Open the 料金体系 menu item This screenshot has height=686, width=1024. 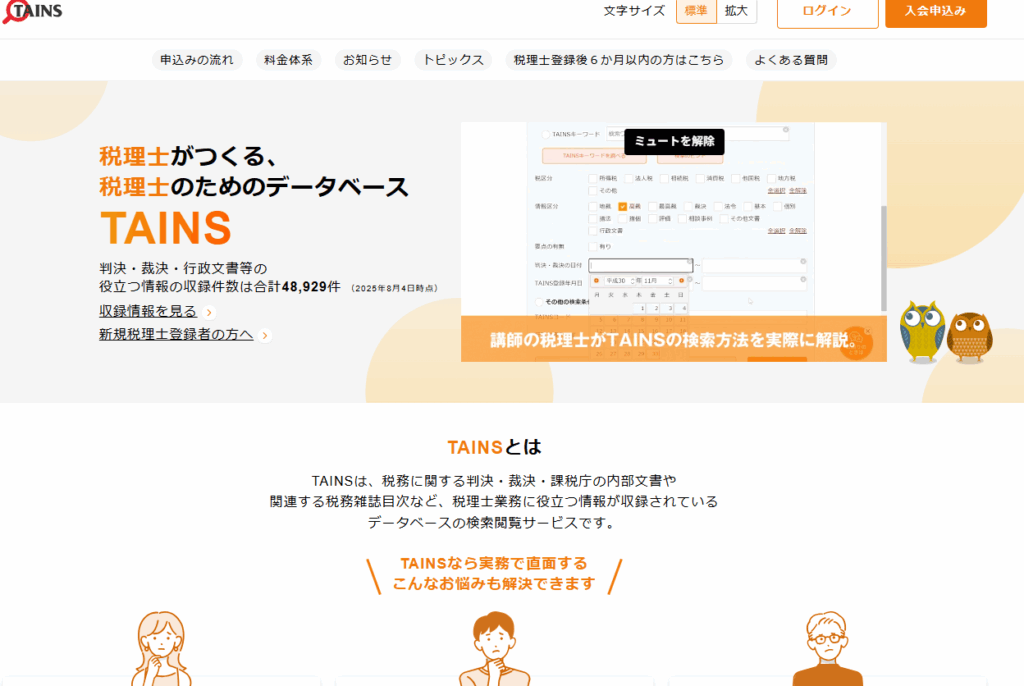289,60
